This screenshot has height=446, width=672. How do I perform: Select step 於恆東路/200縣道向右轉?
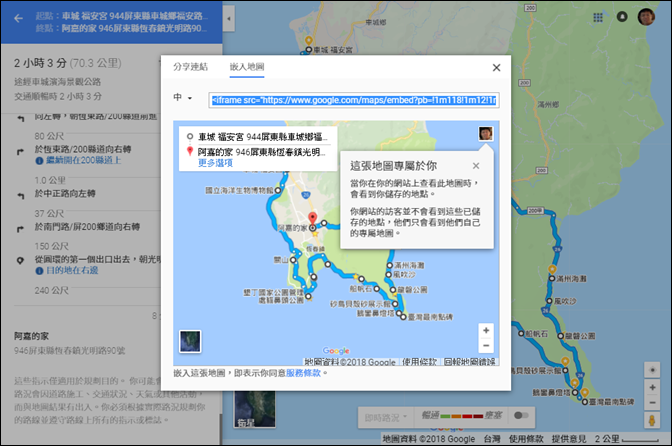[x=83, y=149]
